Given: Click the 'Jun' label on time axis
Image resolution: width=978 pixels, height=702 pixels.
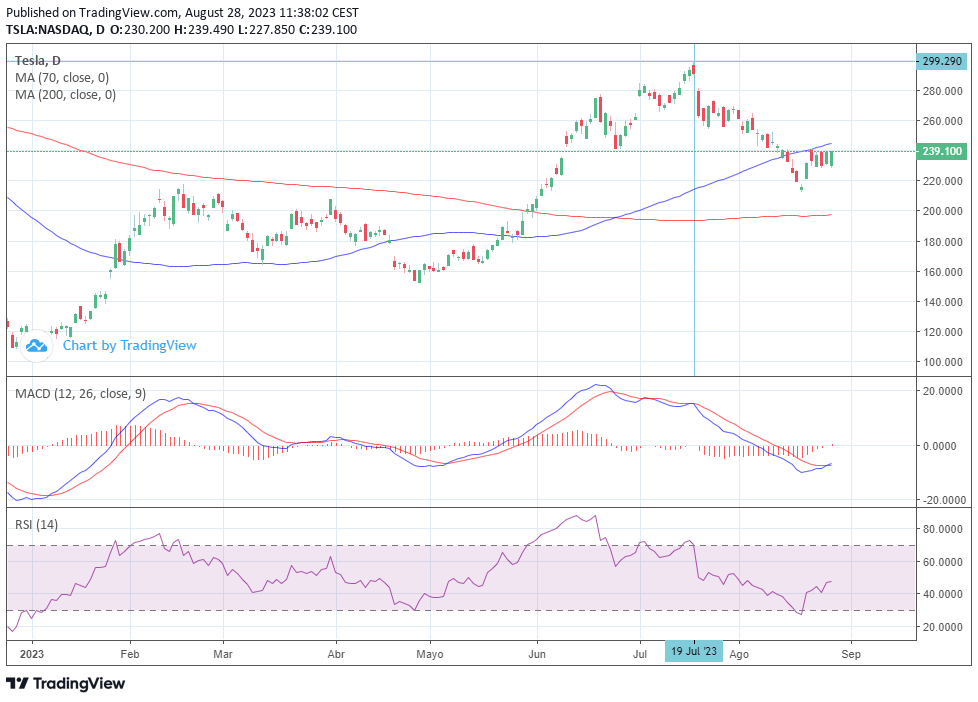Looking at the screenshot, I should tap(536, 654).
